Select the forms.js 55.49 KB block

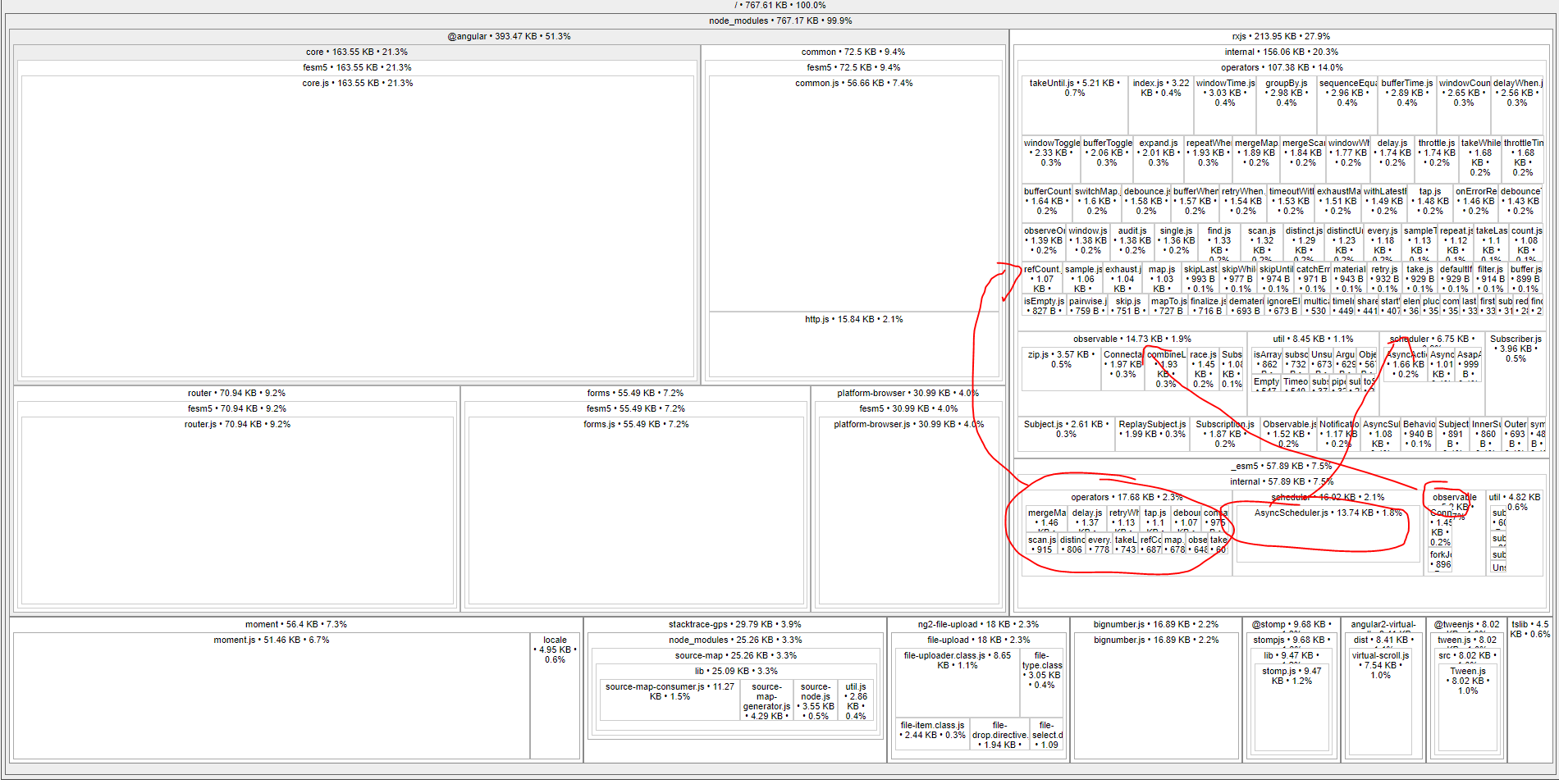pyautogui.click(x=636, y=510)
